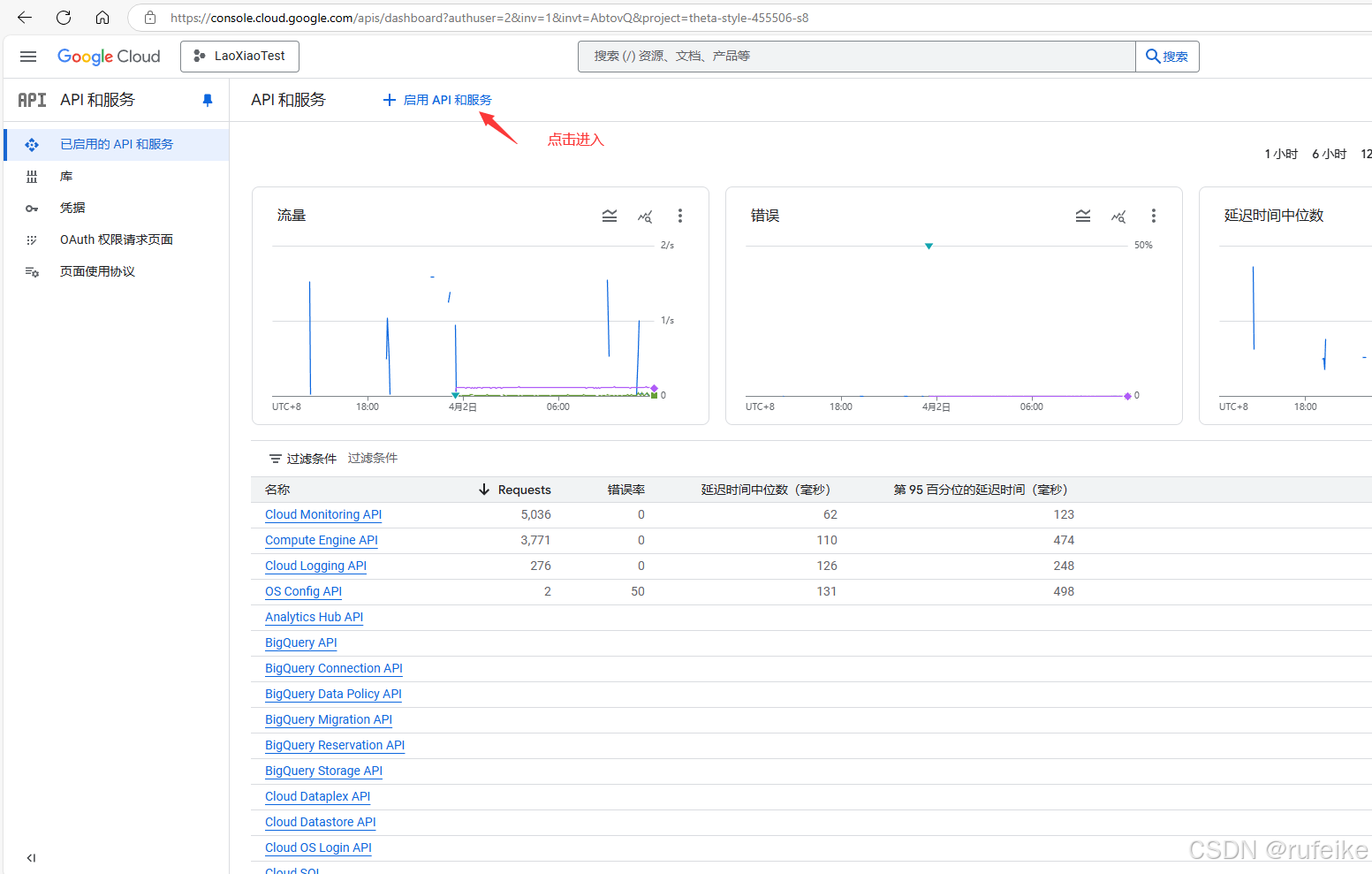Image resolution: width=1372 pixels, height=874 pixels.
Task: Open the BigQuery Storage API link
Action: (x=323, y=771)
